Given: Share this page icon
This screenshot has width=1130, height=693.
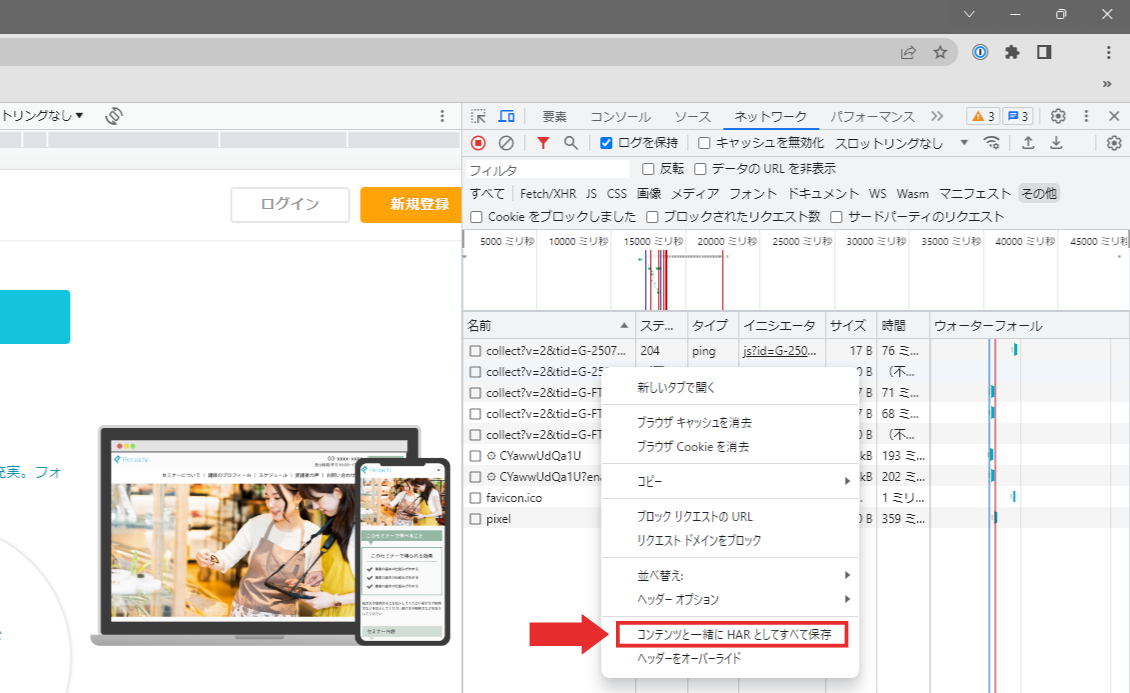Looking at the screenshot, I should 908,52.
